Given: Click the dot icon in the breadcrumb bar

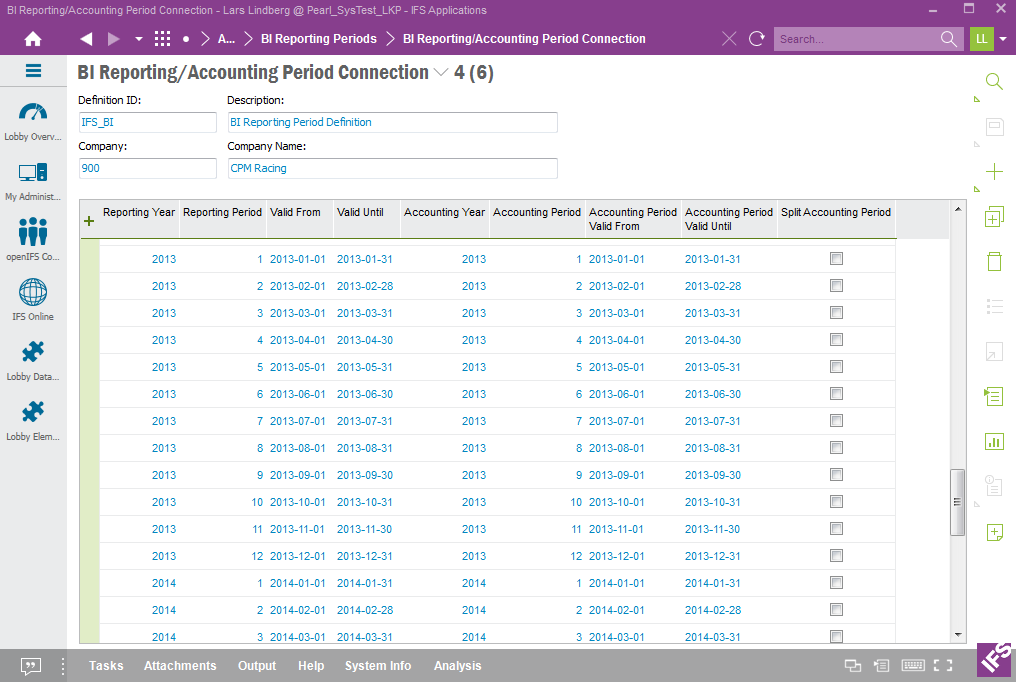Looking at the screenshot, I should pyautogui.click(x=186, y=39).
